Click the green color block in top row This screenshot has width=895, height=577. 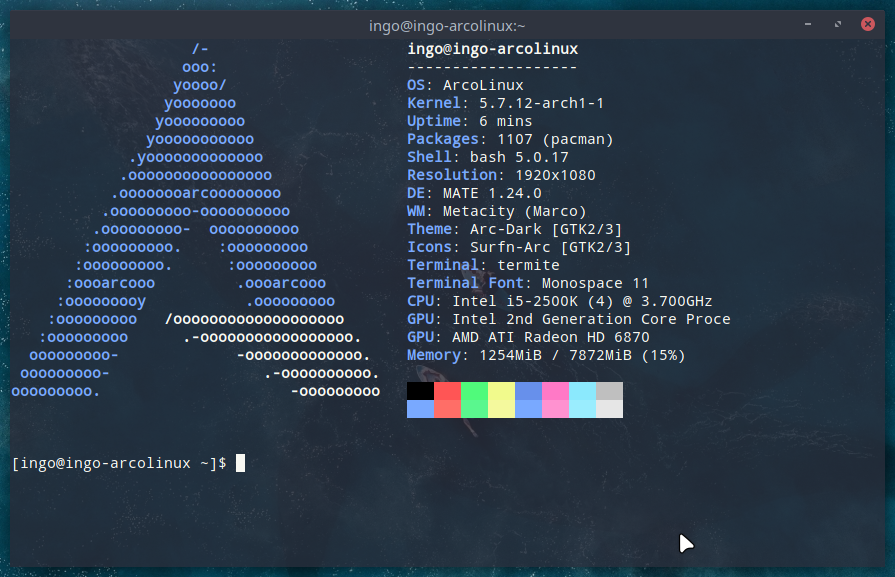[x=474, y=391]
